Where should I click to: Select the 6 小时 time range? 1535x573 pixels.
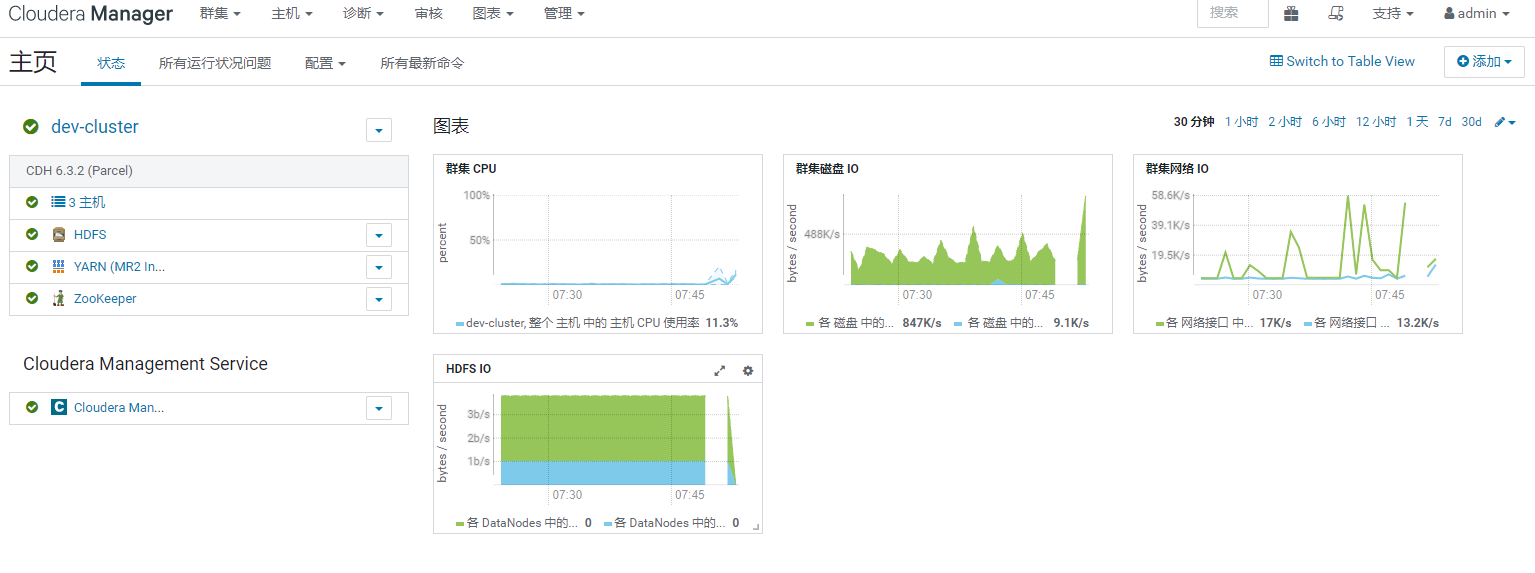(x=1329, y=122)
